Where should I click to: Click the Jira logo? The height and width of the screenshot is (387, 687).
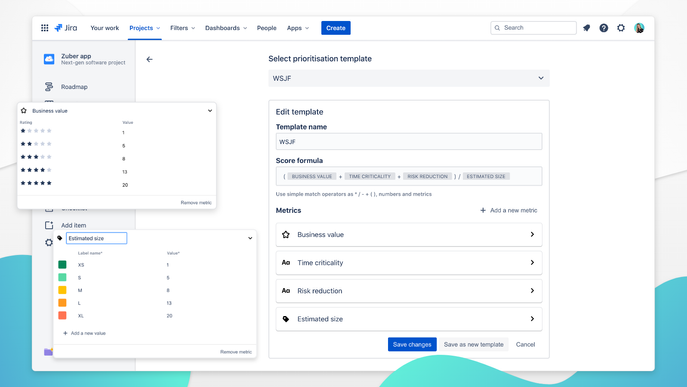[66, 28]
